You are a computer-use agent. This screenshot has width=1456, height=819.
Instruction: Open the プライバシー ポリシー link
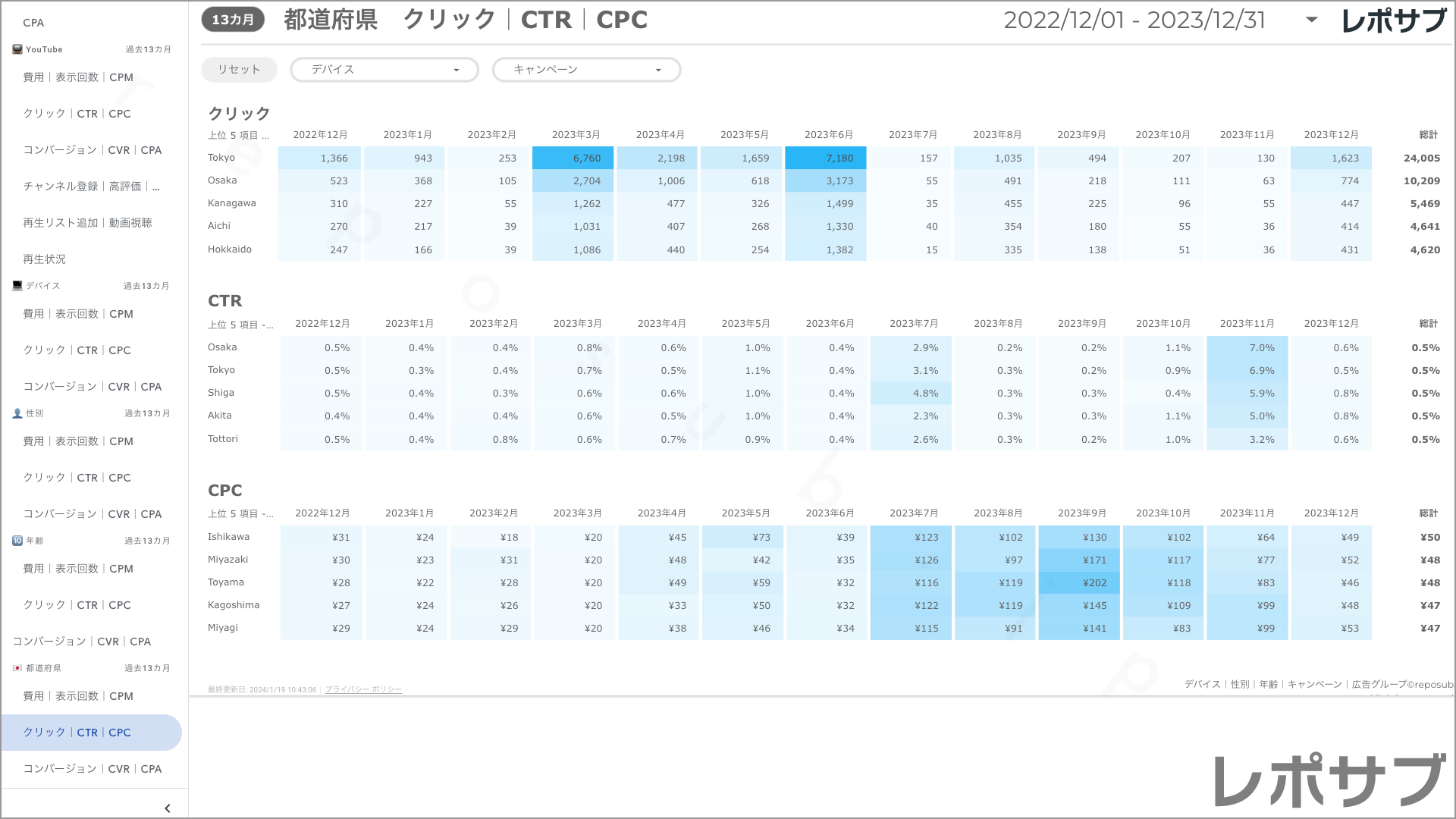[363, 689]
